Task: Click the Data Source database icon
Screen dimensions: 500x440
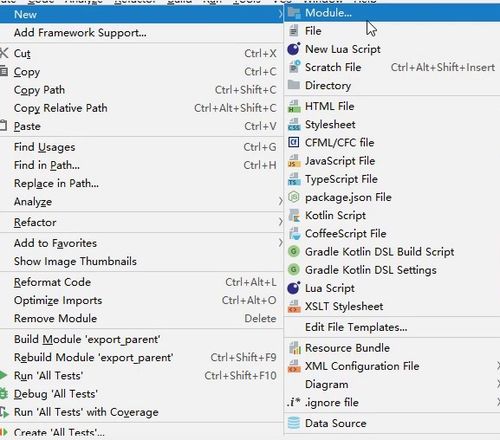Action: pyautogui.click(x=294, y=423)
